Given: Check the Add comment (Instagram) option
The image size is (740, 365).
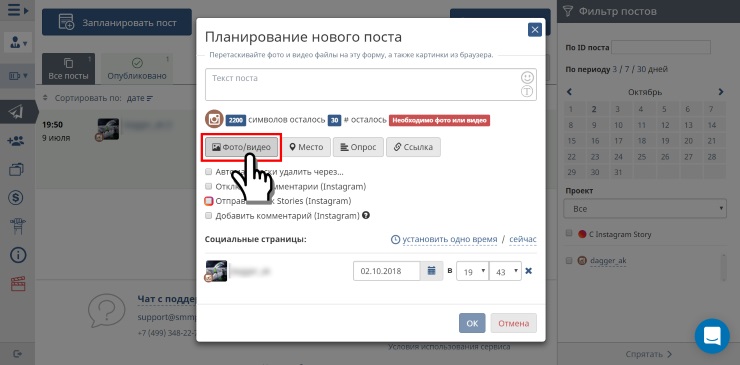Looking at the screenshot, I should (x=209, y=216).
